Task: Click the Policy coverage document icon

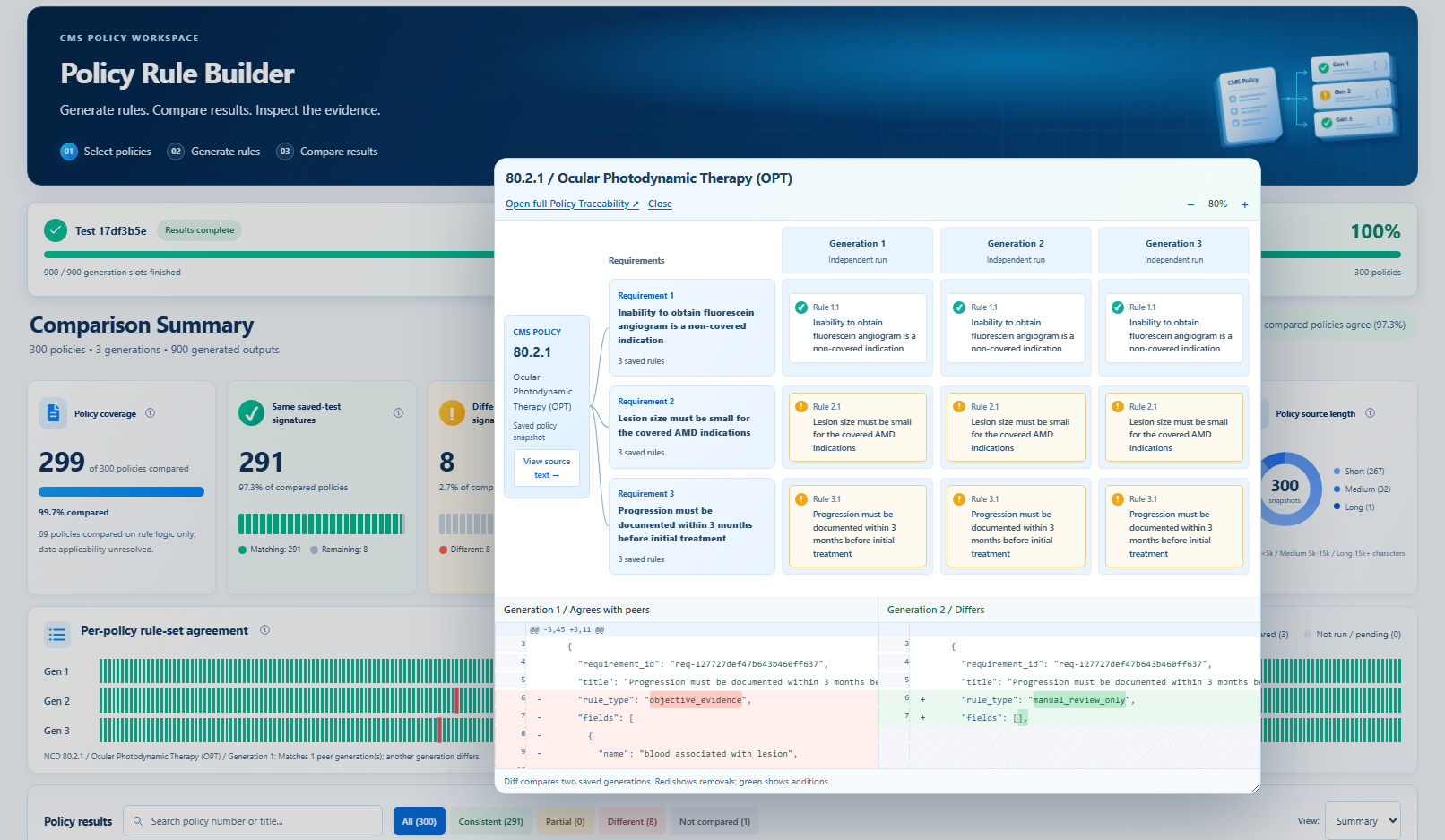Action: (53, 413)
